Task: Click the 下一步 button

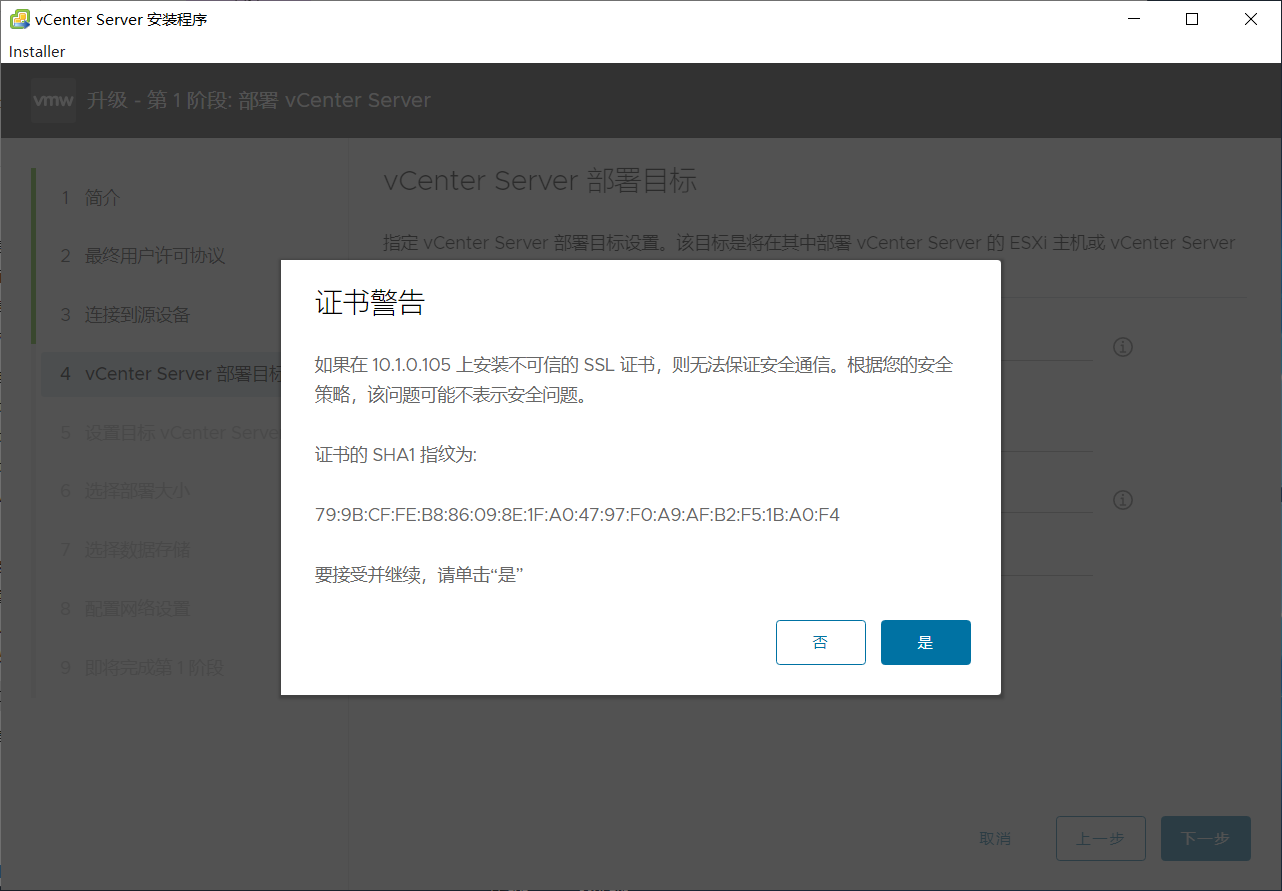Action: (1205, 838)
